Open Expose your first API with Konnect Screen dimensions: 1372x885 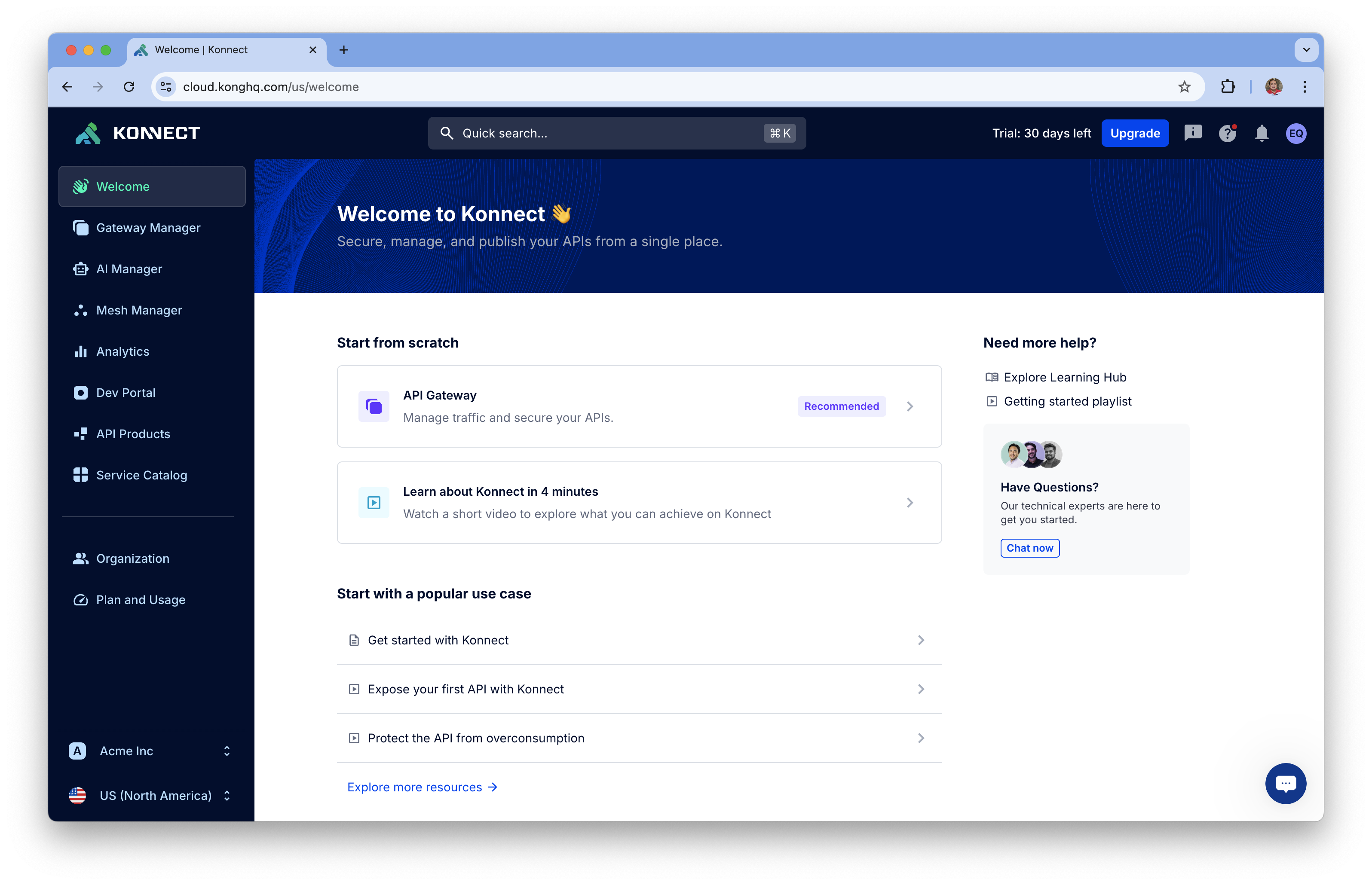(639, 689)
